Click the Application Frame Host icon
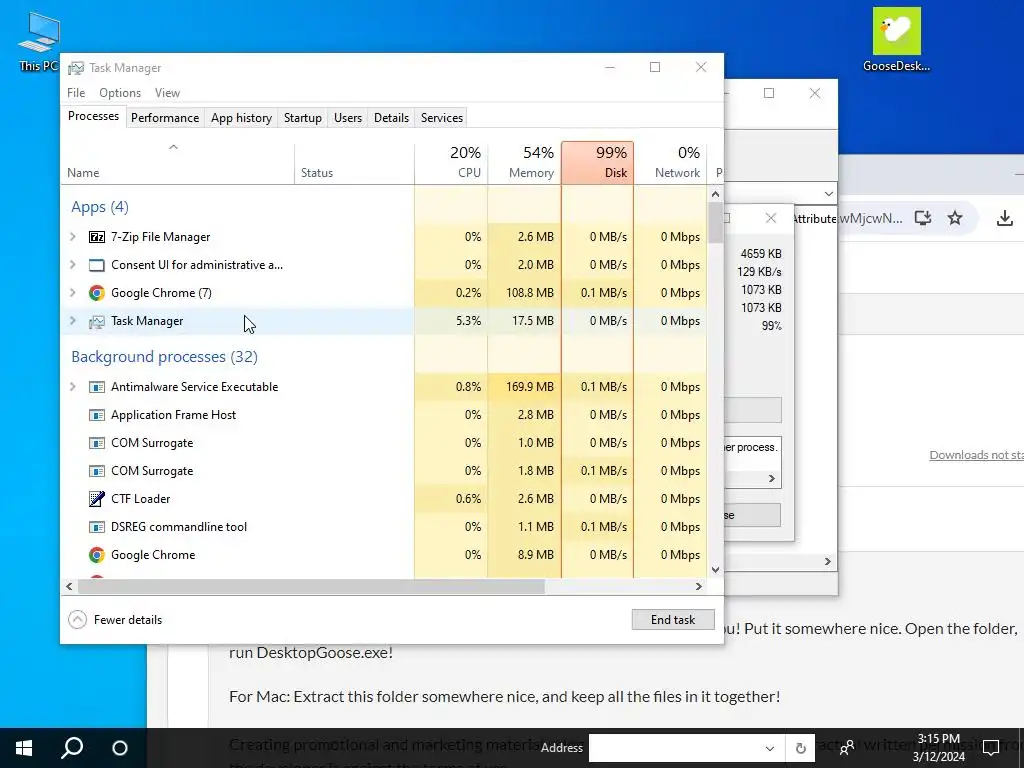 tap(97, 415)
